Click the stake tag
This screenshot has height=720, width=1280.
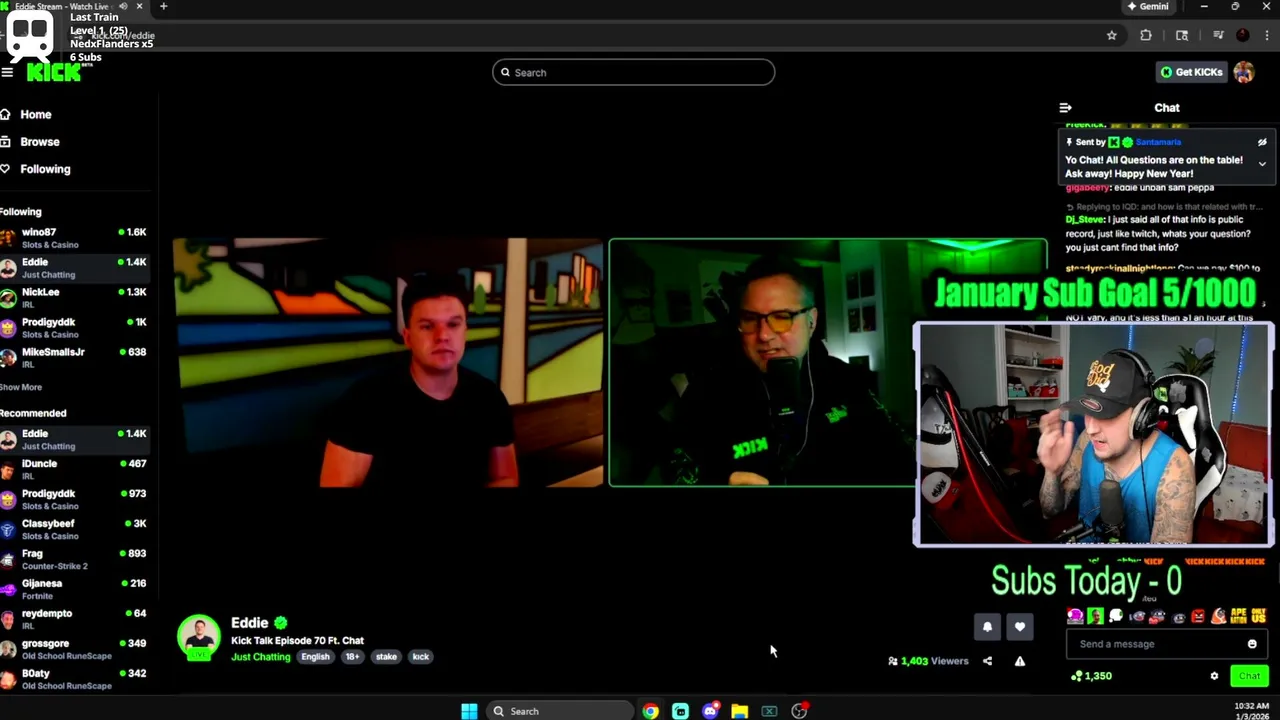386,657
